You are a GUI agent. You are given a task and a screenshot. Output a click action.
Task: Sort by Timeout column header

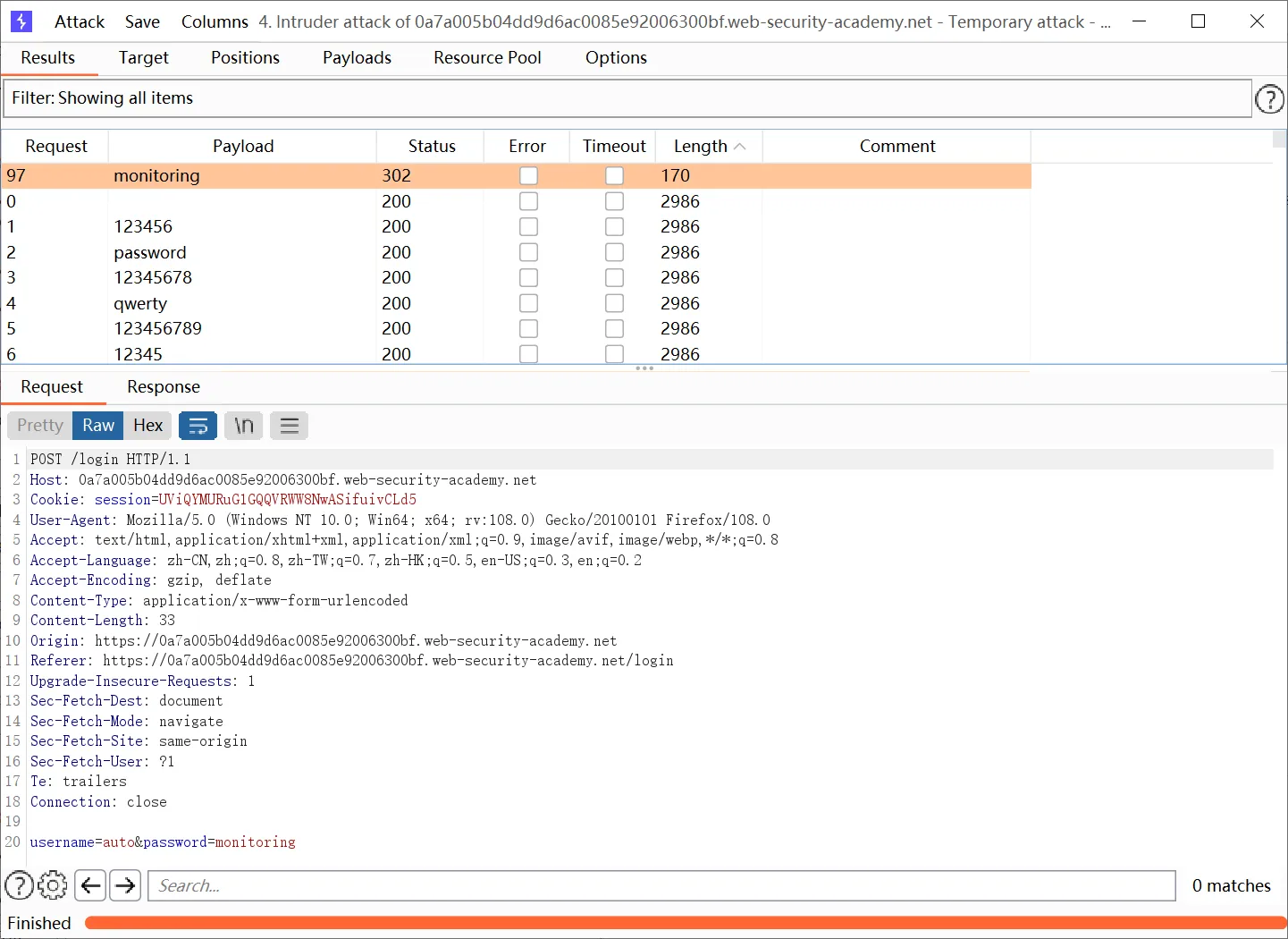(x=613, y=146)
